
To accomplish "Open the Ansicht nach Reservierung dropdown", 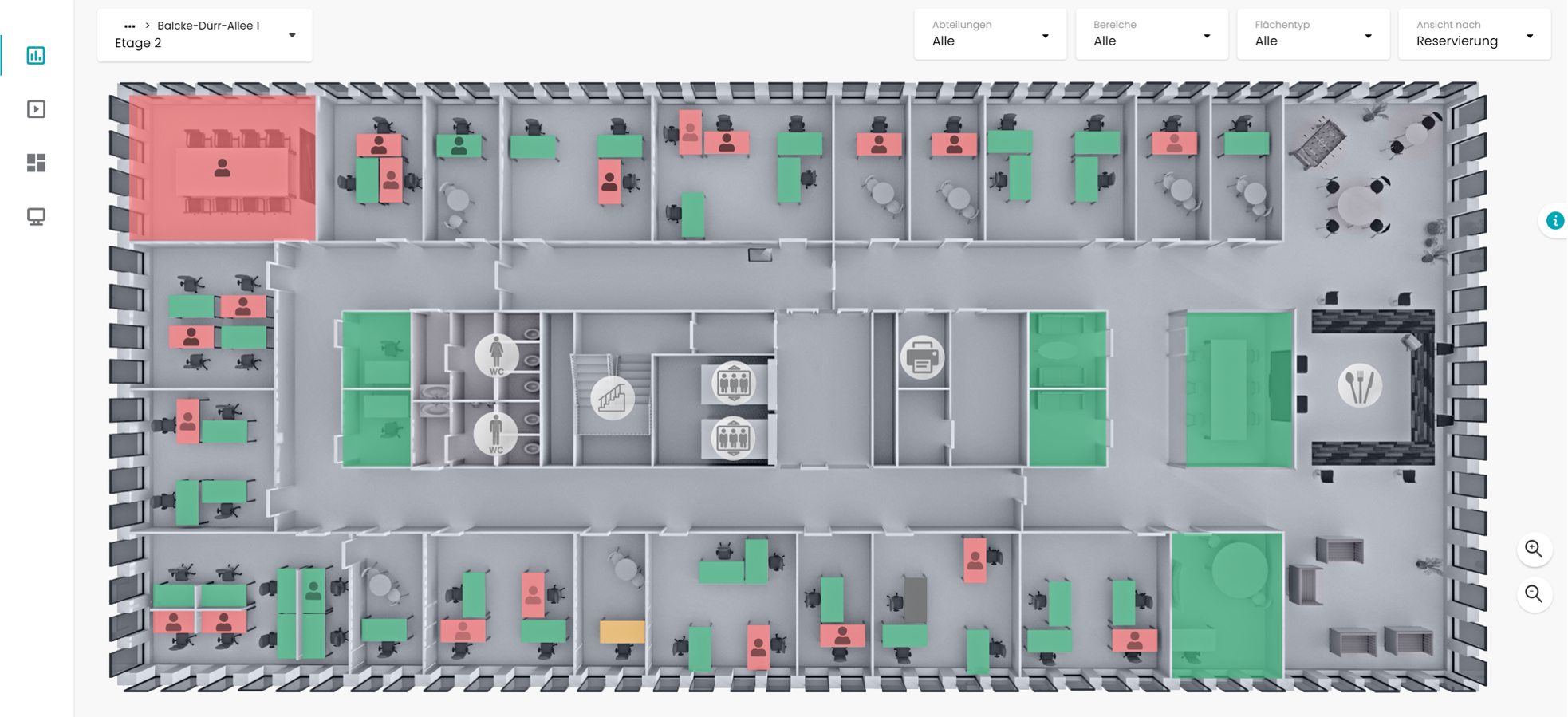I will (1474, 34).
